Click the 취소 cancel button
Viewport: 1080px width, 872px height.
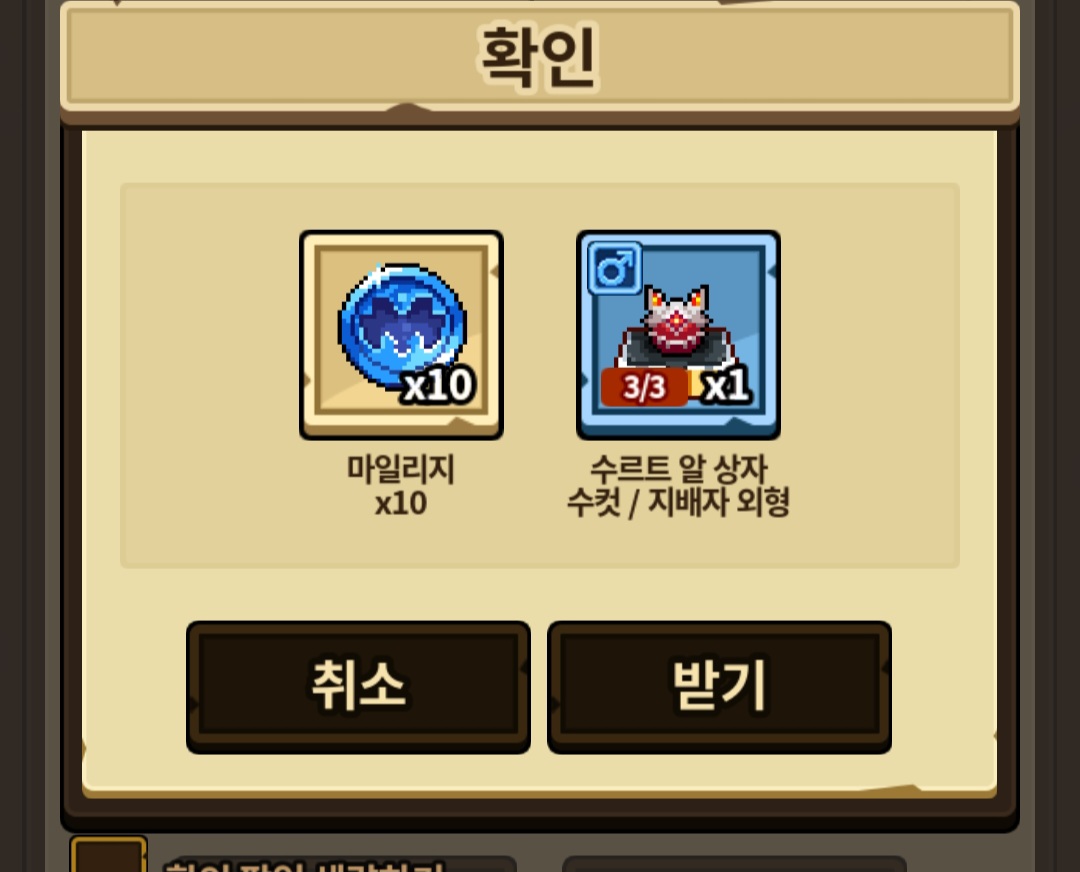point(358,687)
